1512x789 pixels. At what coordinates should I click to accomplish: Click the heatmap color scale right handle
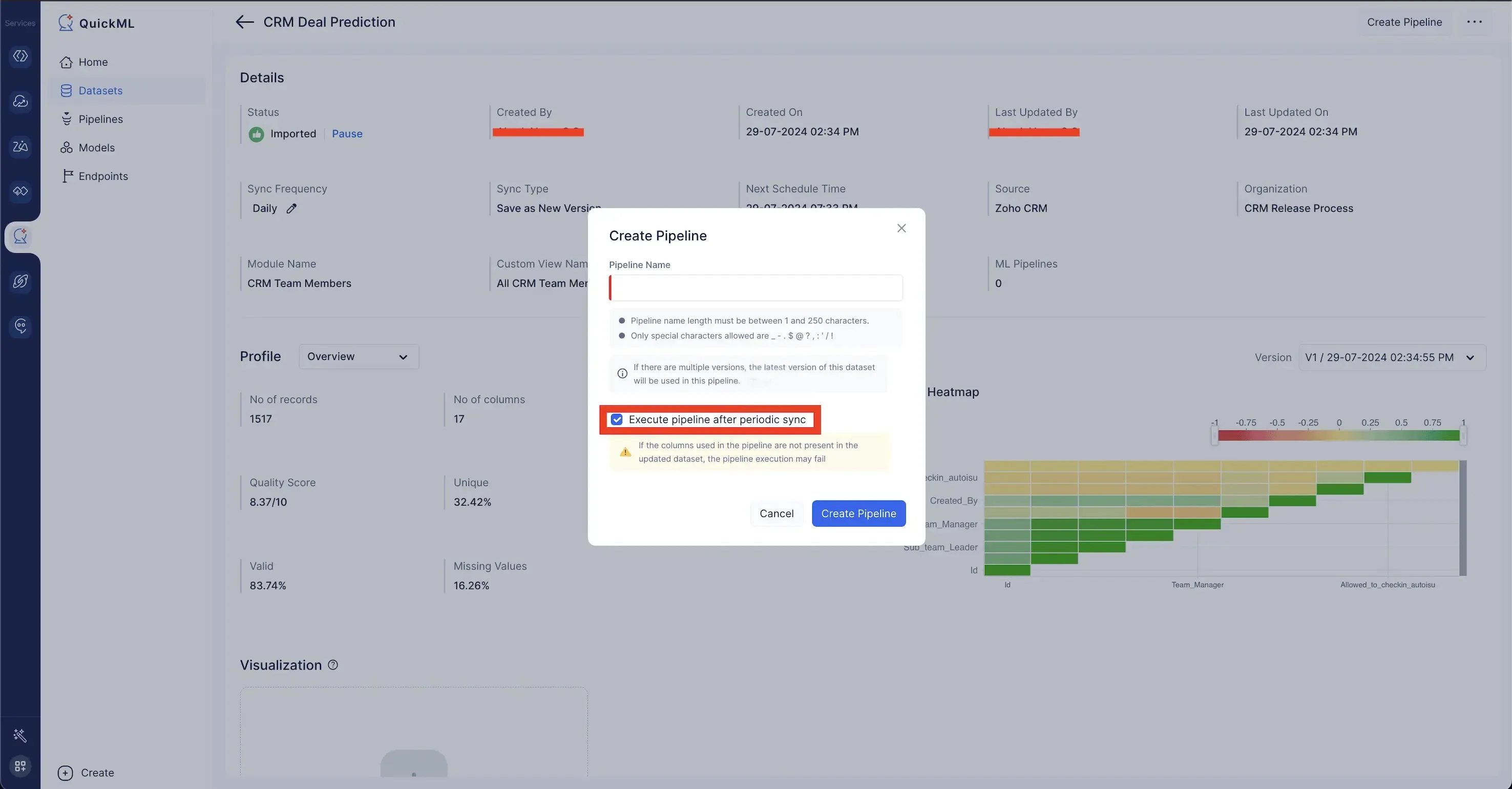point(1463,435)
